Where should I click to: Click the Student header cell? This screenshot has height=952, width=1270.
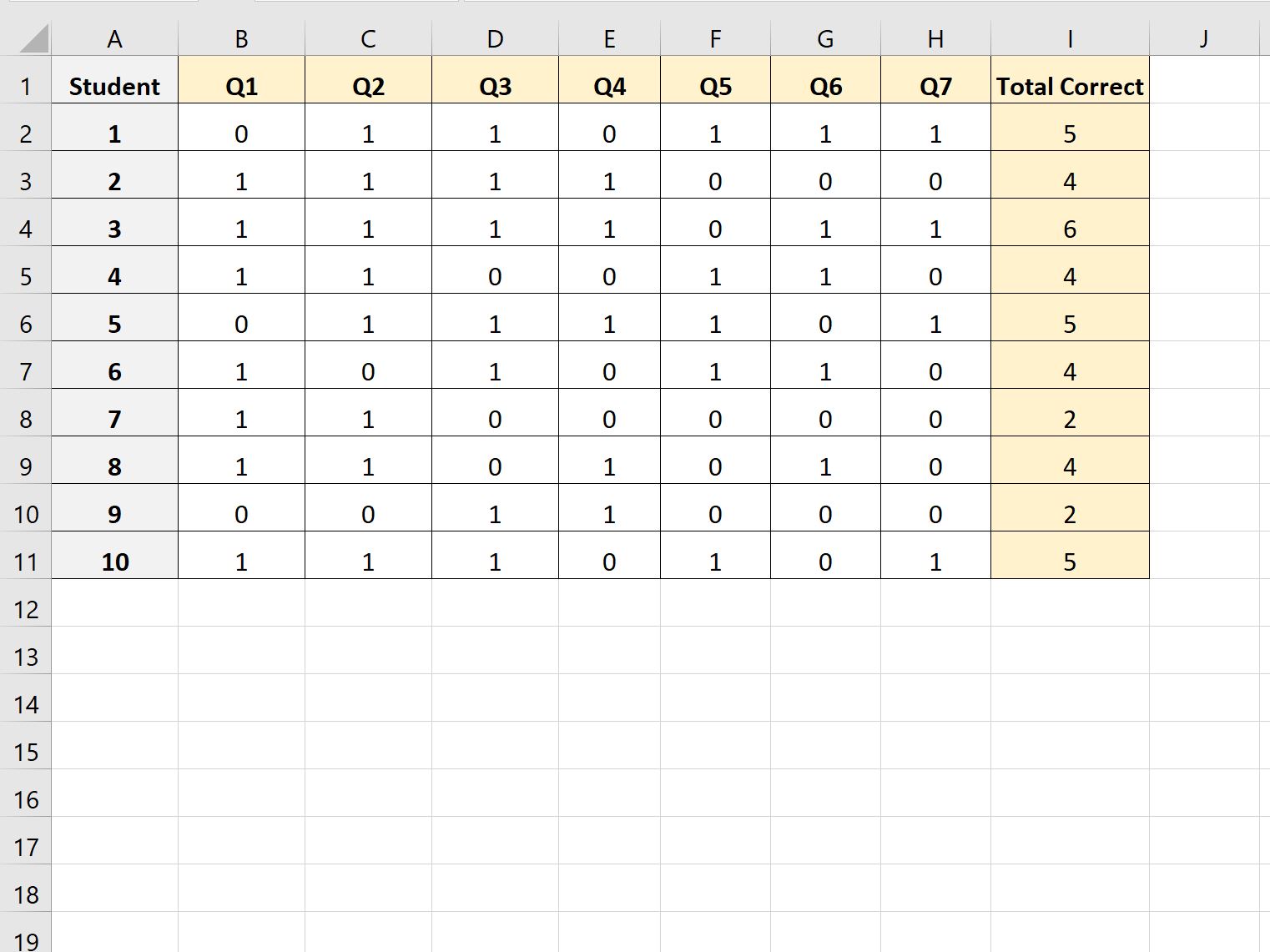coord(114,87)
